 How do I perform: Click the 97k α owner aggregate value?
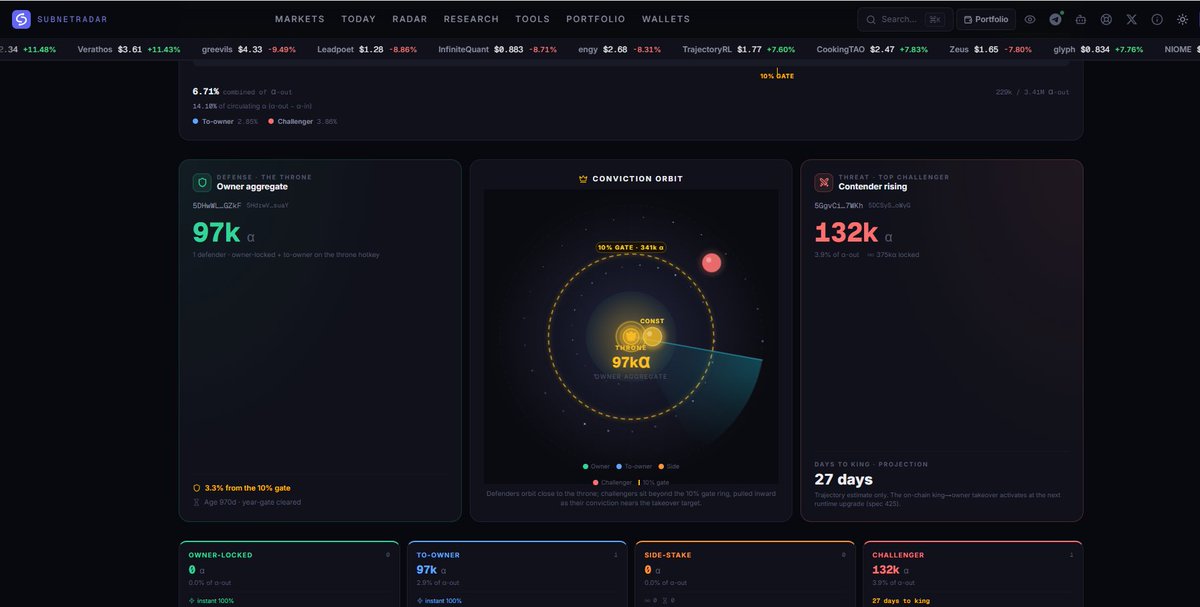(224, 233)
